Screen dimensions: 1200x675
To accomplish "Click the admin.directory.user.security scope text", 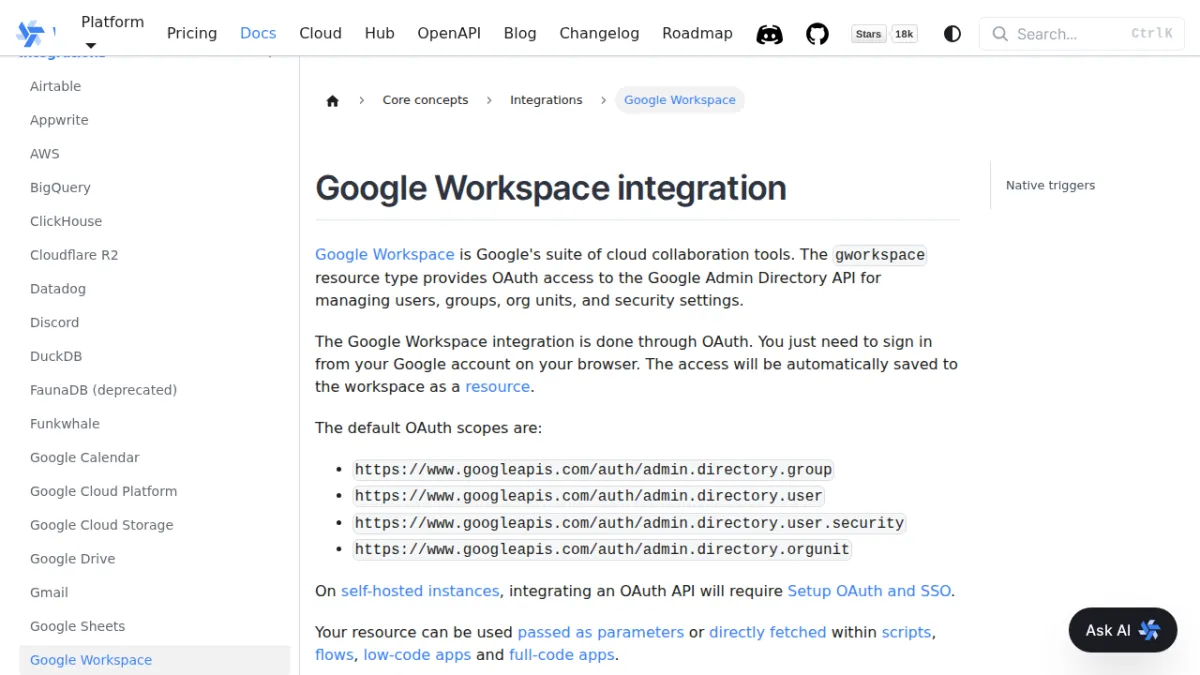I will 630,522.
